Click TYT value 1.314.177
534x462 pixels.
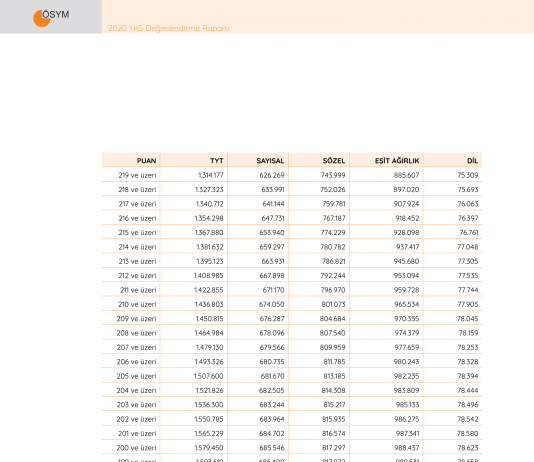[x=211, y=175]
